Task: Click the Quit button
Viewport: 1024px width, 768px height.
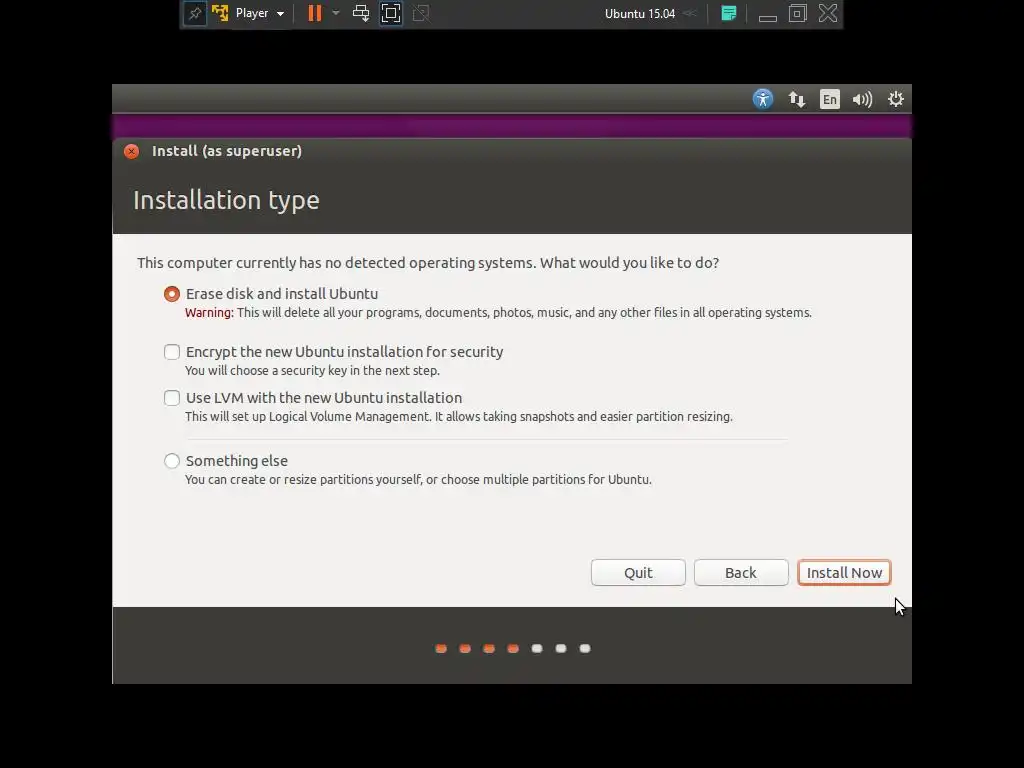Action: [x=638, y=573]
